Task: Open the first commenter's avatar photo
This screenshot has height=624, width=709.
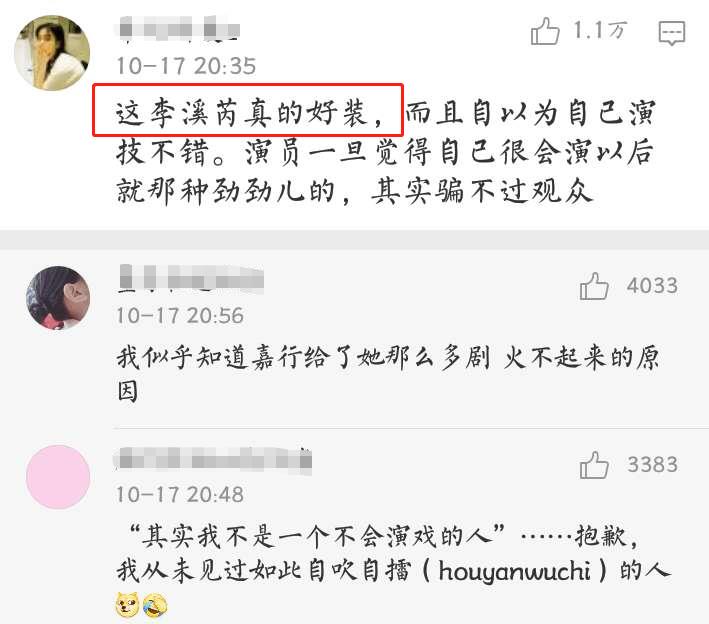Action: tap(52, 53)
